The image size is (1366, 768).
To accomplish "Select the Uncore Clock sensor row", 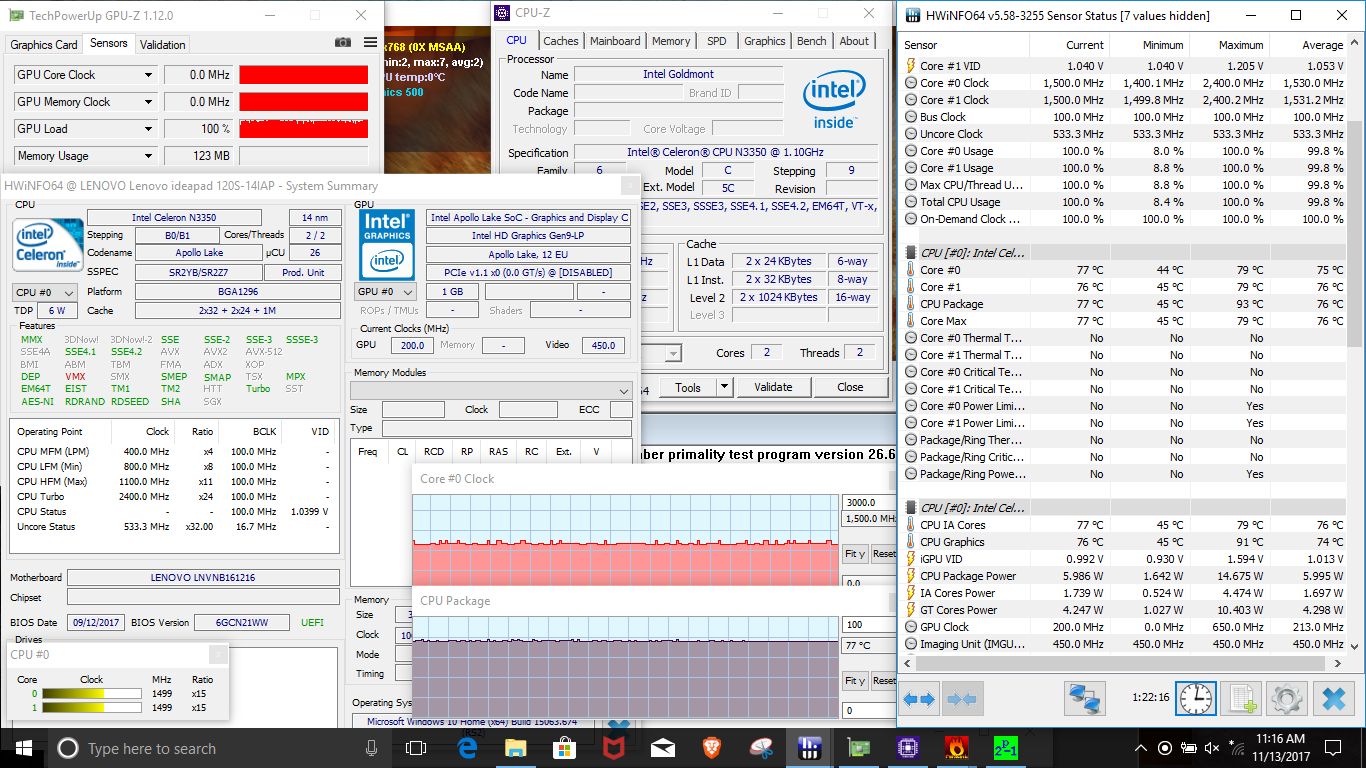I will pos(1124,134).
